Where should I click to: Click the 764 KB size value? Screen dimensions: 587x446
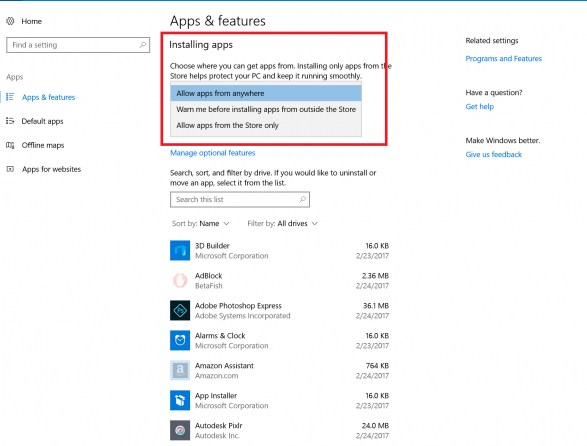[x=377, y=365]
